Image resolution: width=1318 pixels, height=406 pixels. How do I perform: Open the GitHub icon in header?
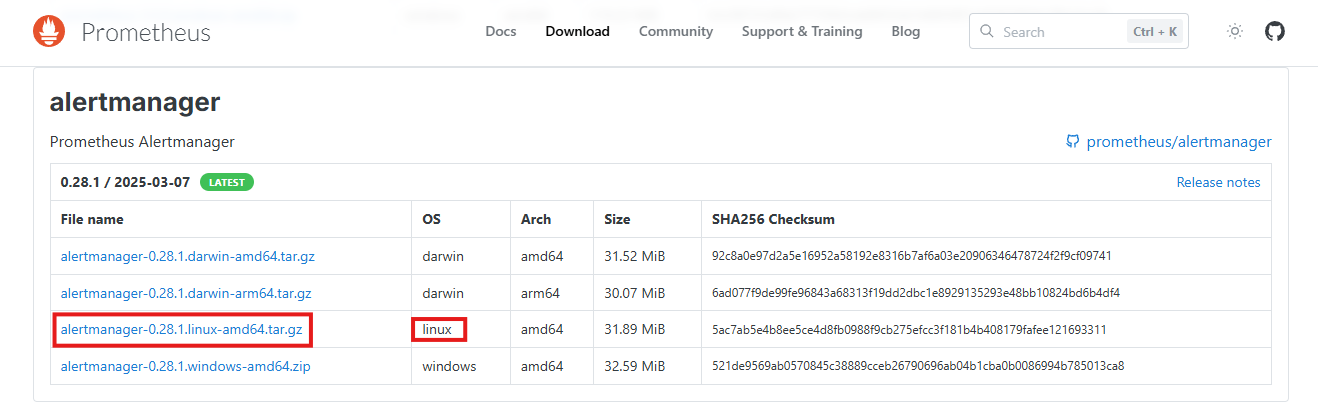pos(1275,32)
